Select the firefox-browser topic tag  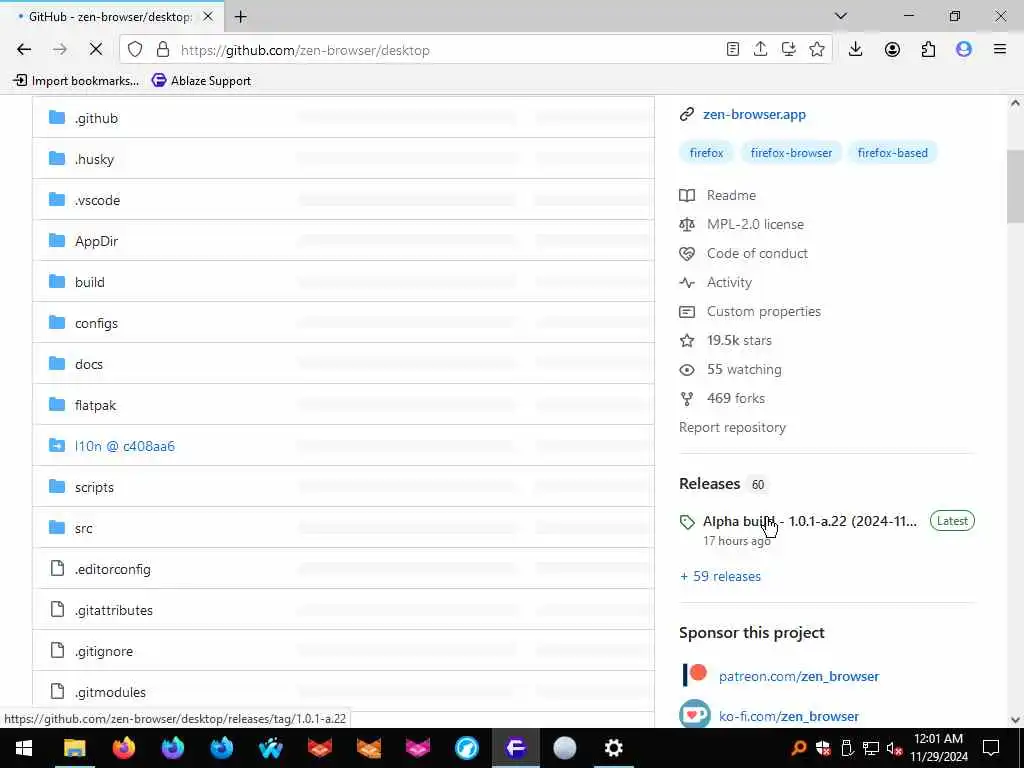click(791, 153)
